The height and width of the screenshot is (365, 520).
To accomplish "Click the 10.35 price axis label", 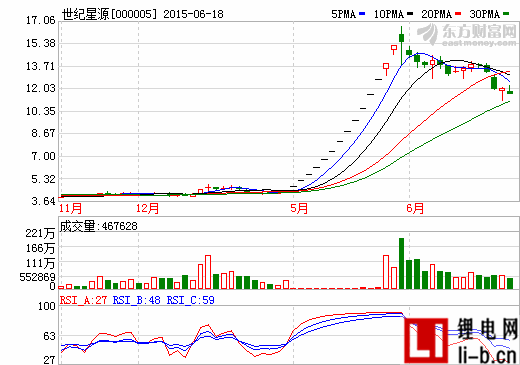I will coord(41,111).
